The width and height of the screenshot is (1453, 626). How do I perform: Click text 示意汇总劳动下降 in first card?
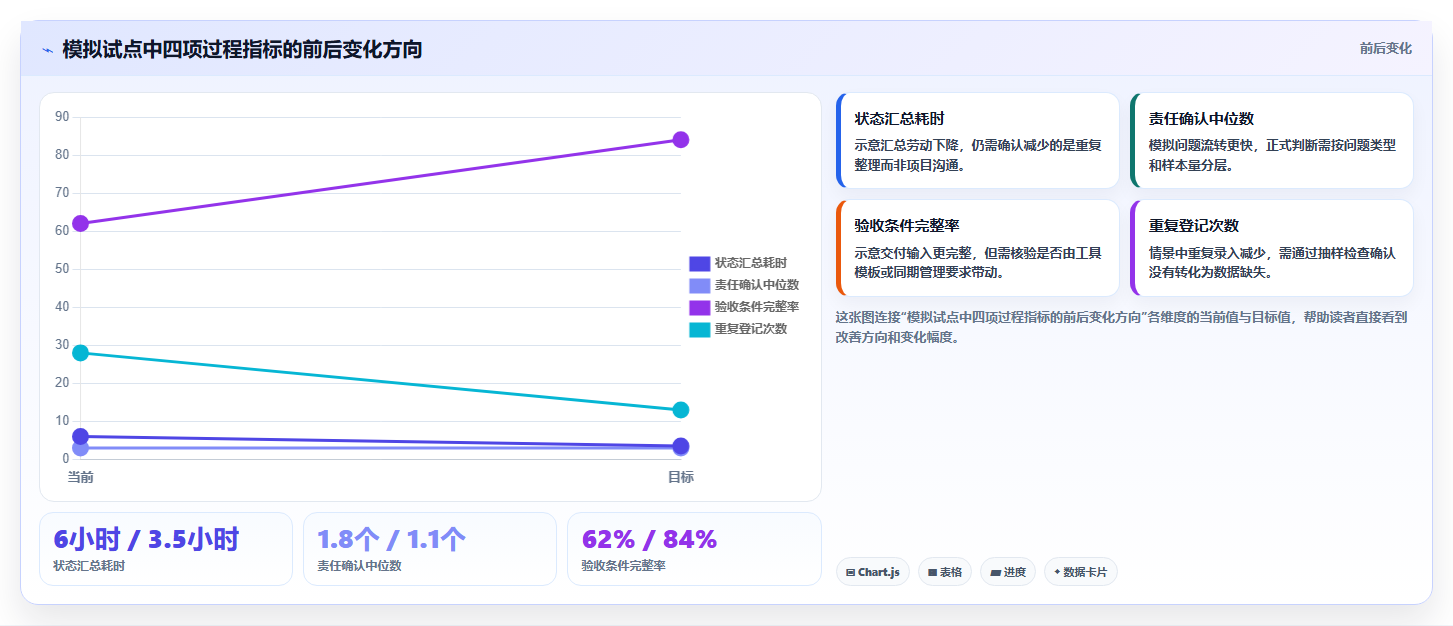[x=906, y=145]
